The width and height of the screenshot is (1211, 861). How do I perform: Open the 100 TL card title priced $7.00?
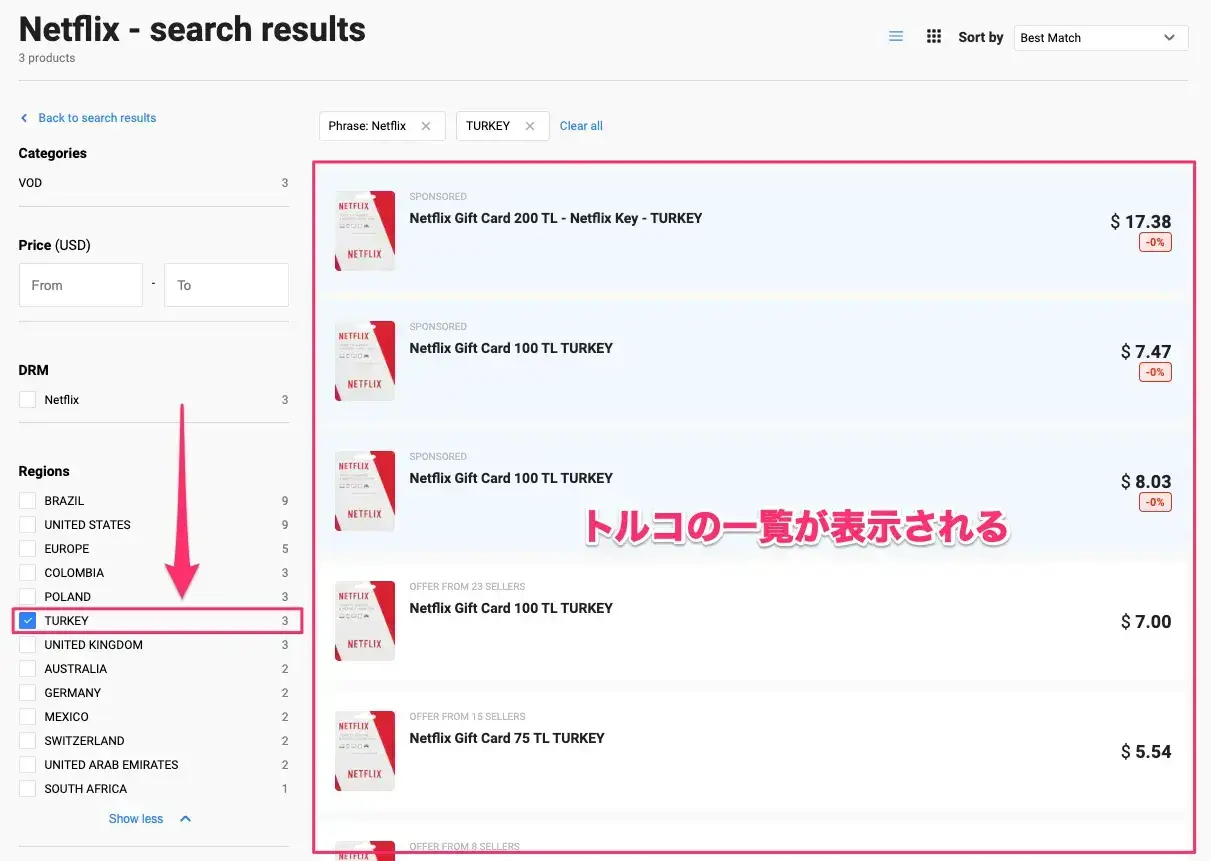[x=511, y=608]
